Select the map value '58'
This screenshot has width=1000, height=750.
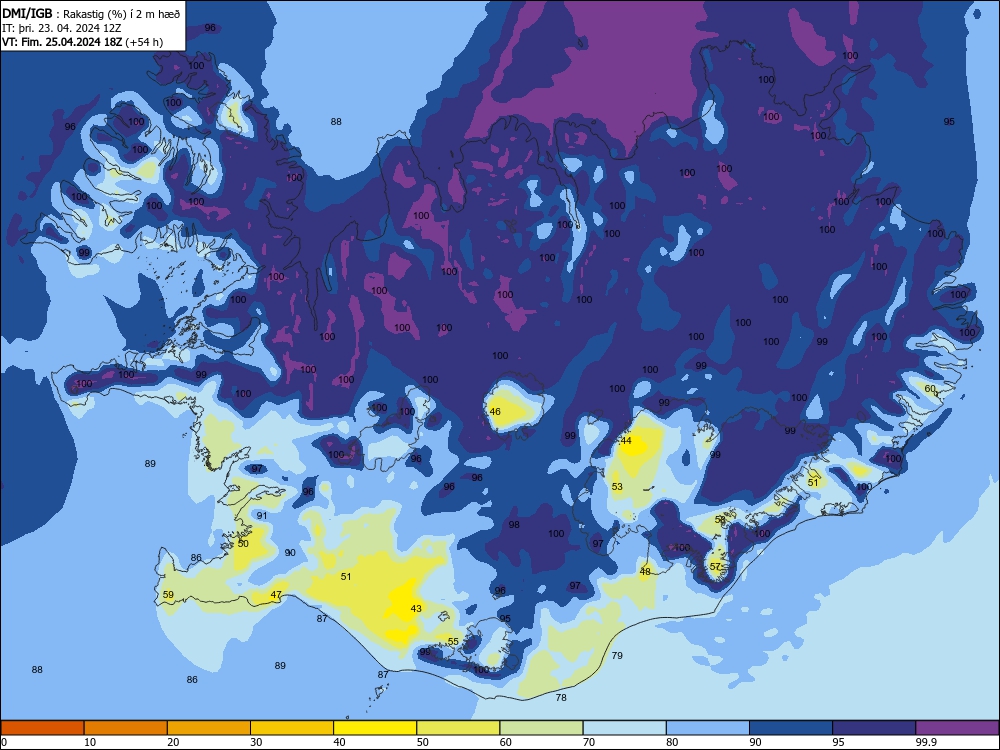click(x=720, y=520)
